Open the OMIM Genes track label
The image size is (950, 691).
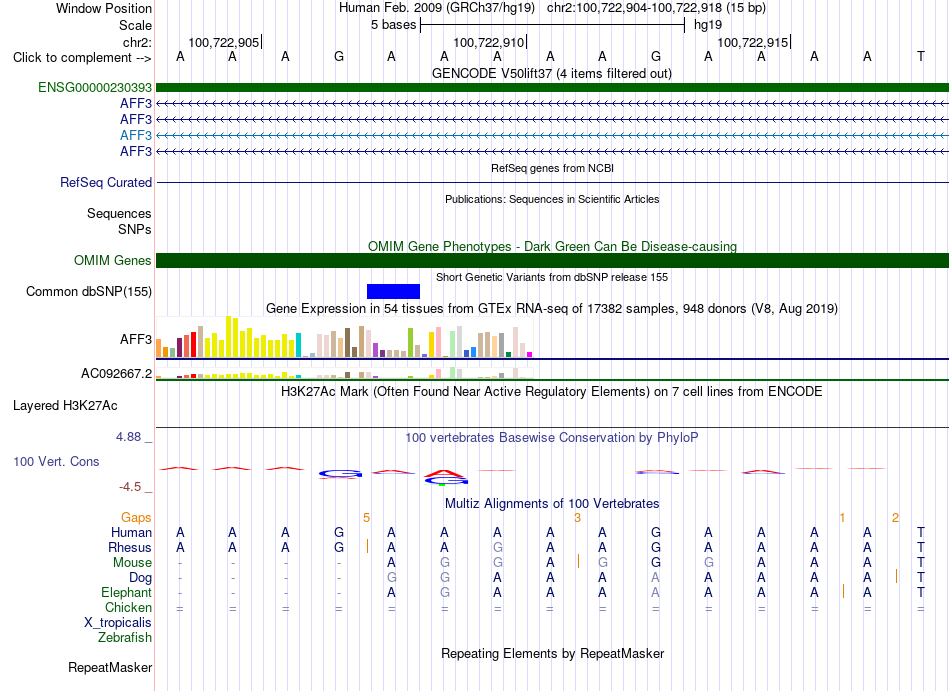pos(113,260)
